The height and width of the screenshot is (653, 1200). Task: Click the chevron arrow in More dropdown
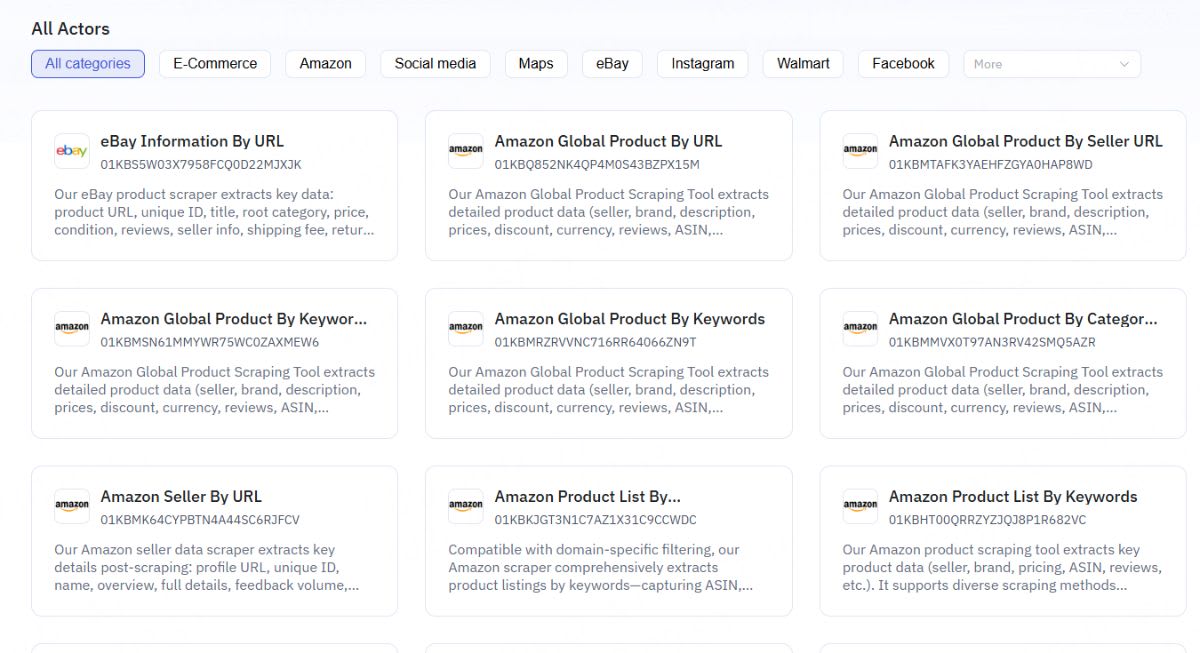tap(1124, 64)
